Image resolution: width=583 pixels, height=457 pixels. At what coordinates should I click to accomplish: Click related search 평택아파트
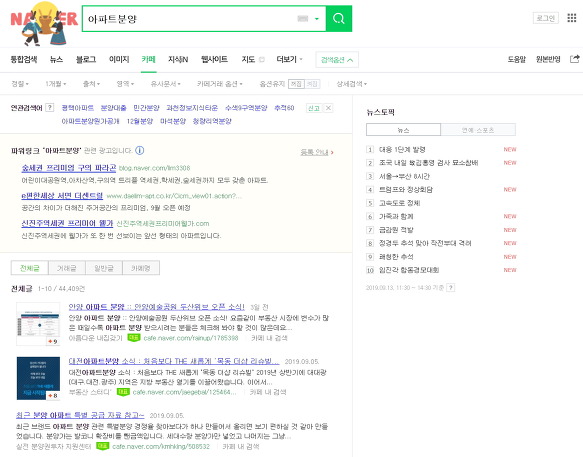click(x=77, y=108)
